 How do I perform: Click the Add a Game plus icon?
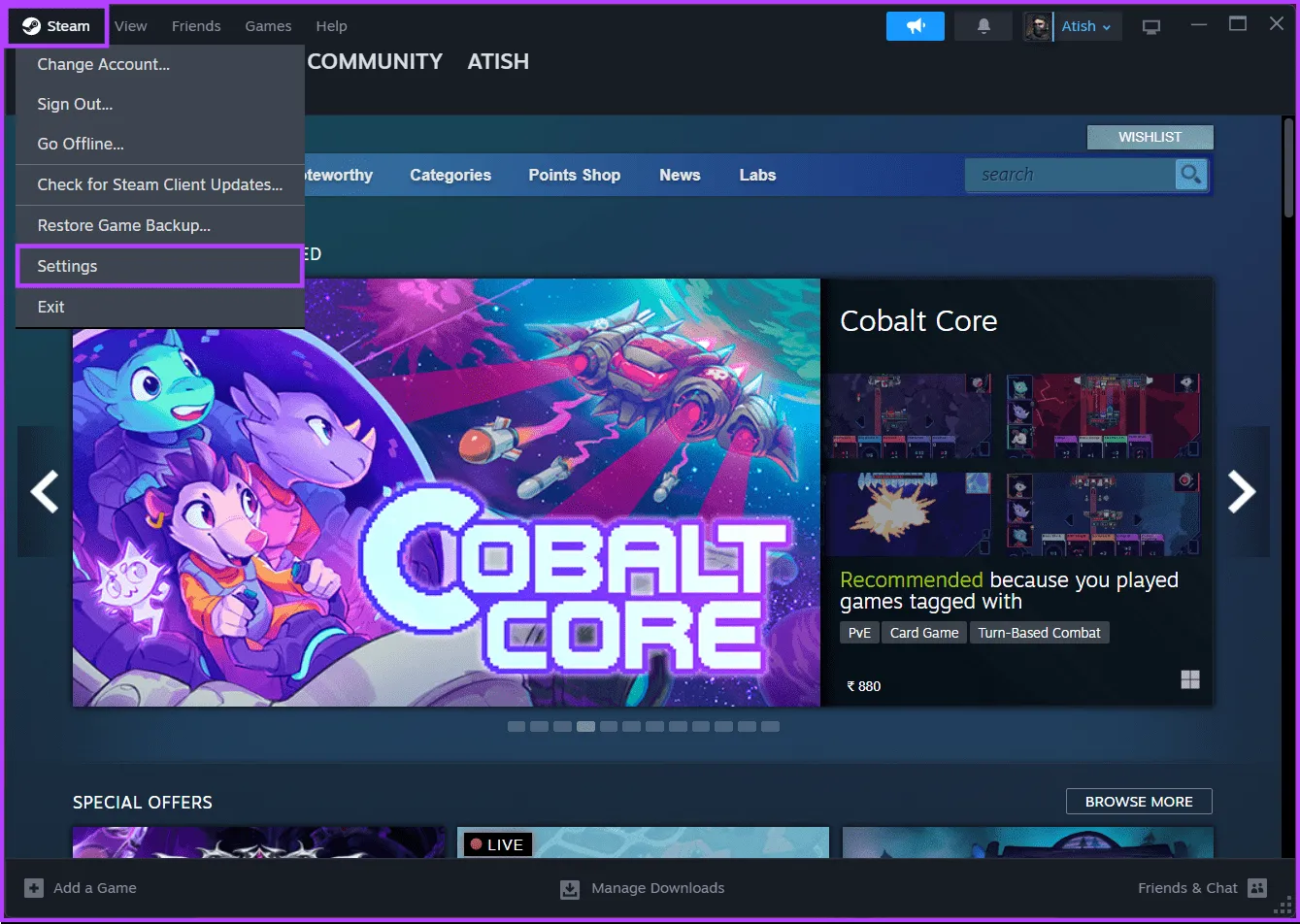(x=34, y=888)
